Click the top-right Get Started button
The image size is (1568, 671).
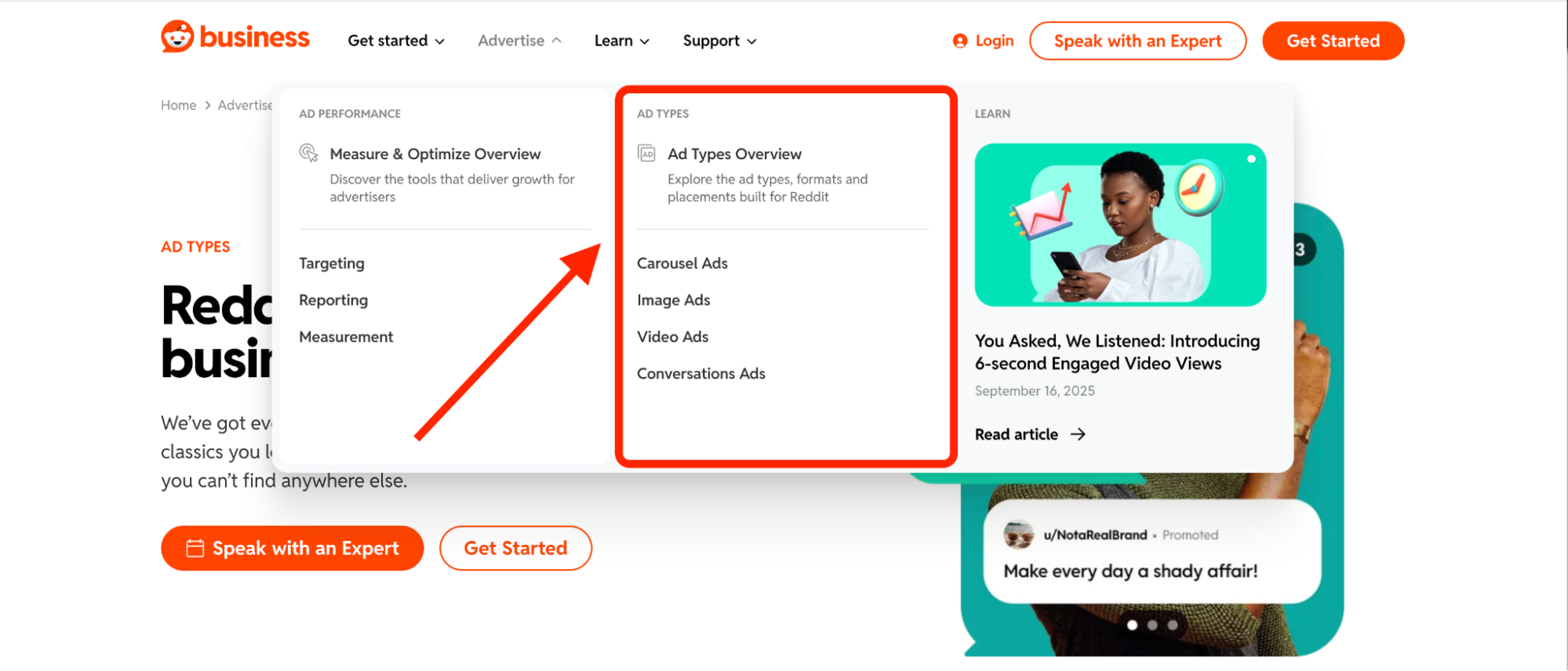coord(1333,41)
